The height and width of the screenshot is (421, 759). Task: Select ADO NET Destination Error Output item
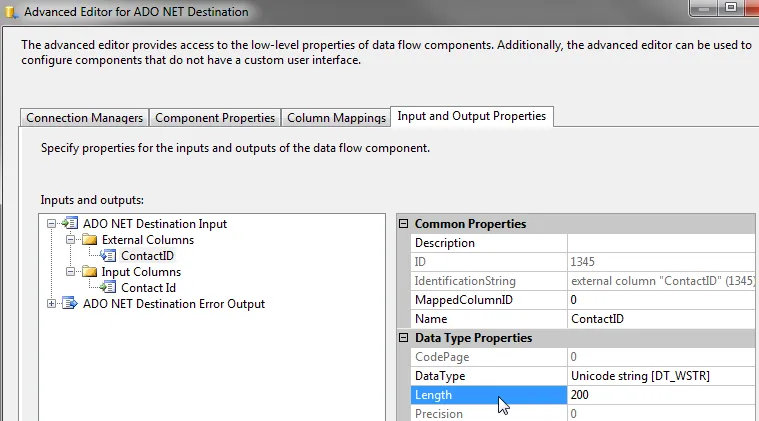(x=174, y=303)
